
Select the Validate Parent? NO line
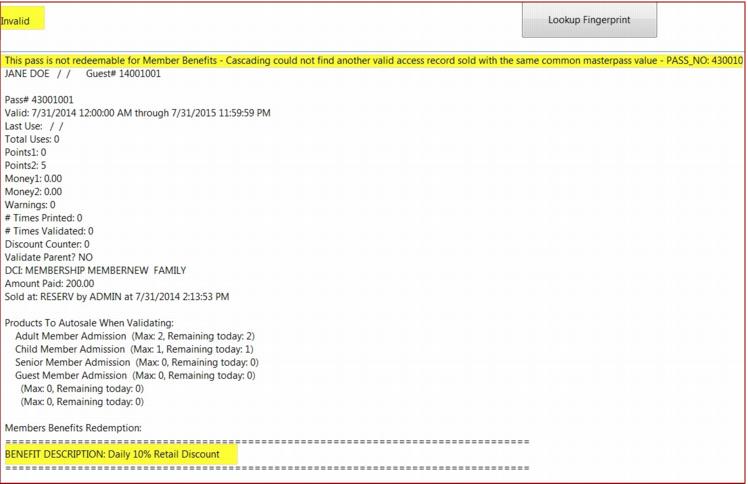click(50, 257)
